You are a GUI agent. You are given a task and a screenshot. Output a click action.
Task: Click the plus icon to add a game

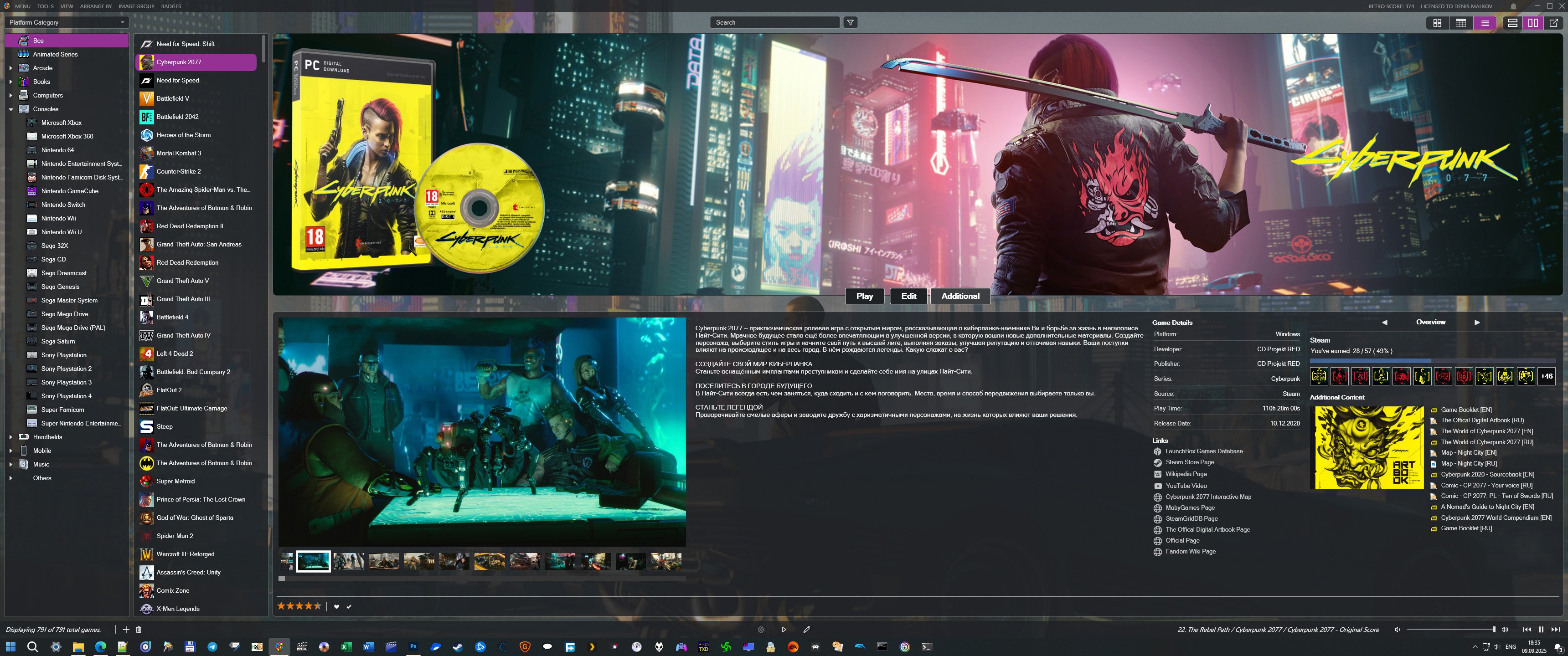125,629
